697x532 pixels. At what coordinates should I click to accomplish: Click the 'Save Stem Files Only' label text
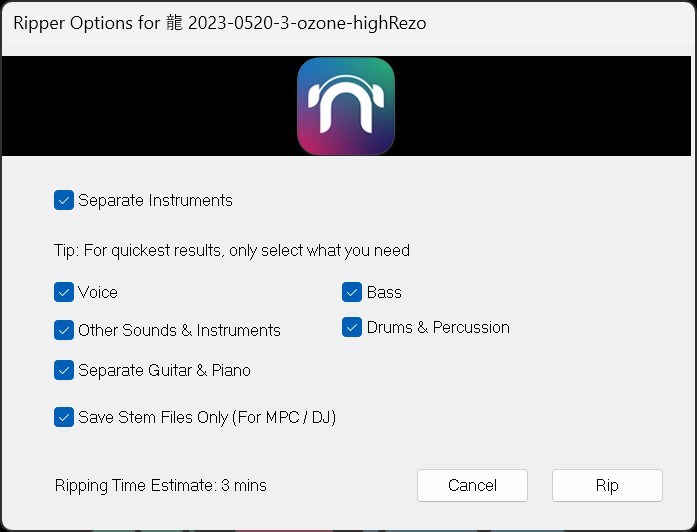pyautogui.click(x=206, y=417)
